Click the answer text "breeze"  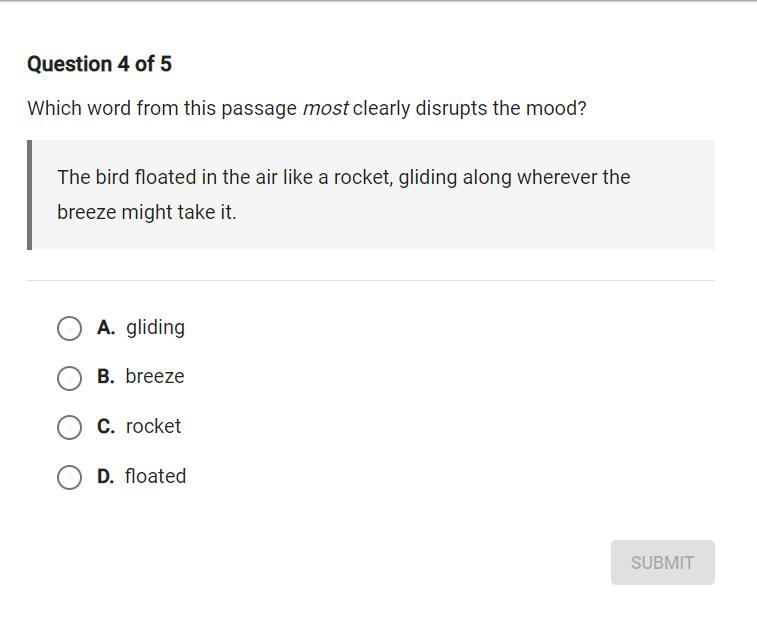[155, 376]
